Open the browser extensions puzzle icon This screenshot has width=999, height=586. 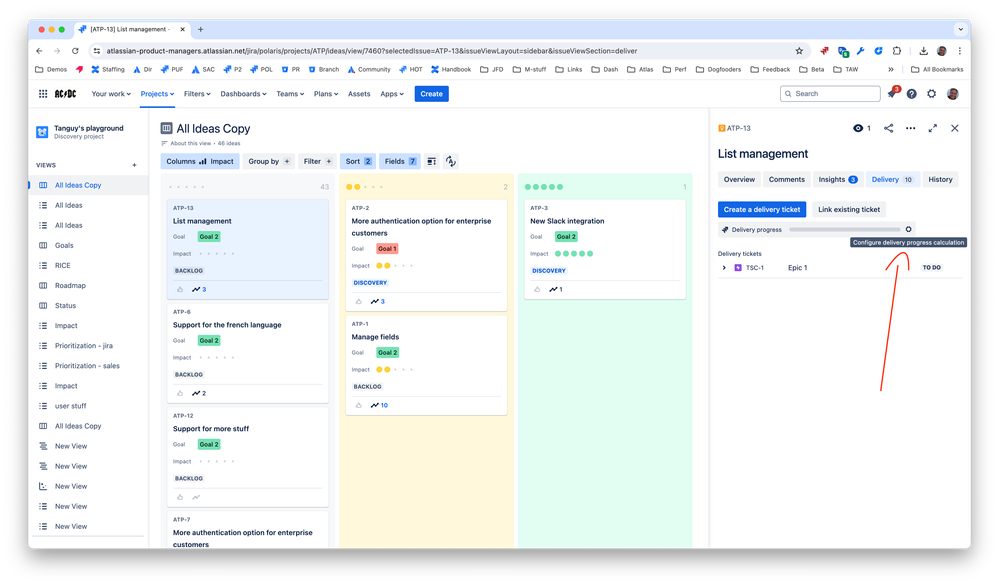[896, 51]
